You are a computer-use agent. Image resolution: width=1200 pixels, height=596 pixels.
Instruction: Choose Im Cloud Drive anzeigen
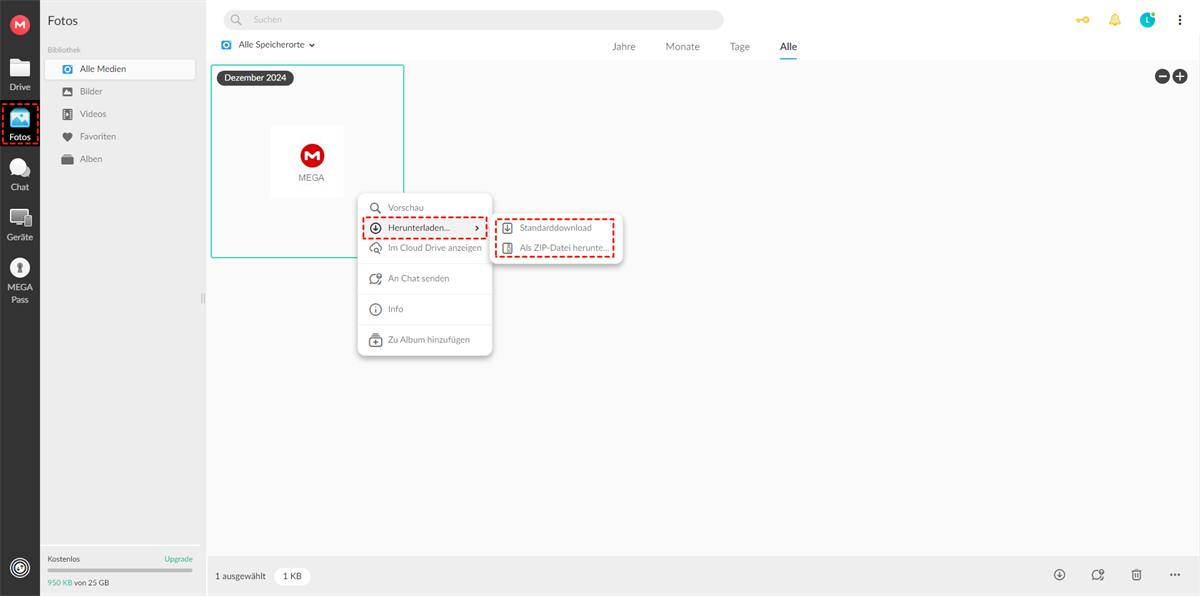click(x=425, y=248)
